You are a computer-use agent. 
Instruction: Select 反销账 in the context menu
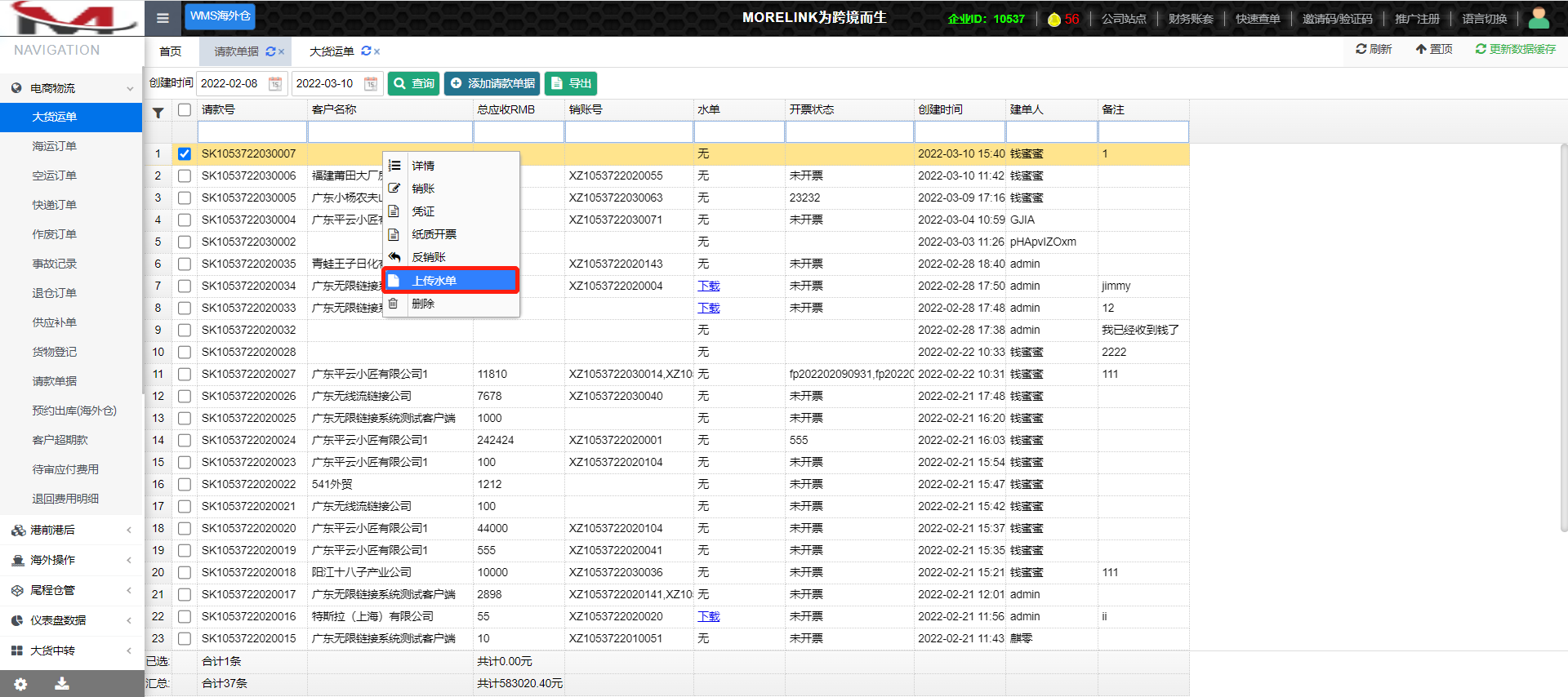429,257
